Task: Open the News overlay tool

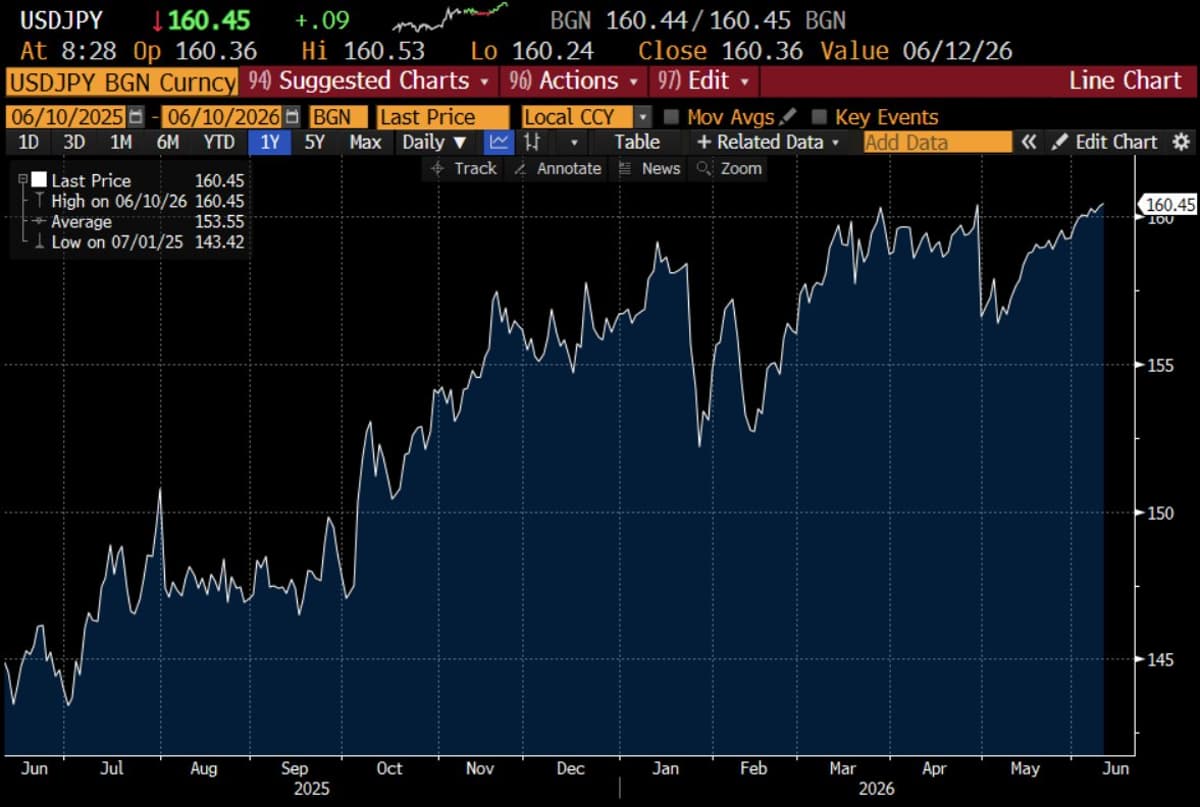Action: tap(649, 168)
